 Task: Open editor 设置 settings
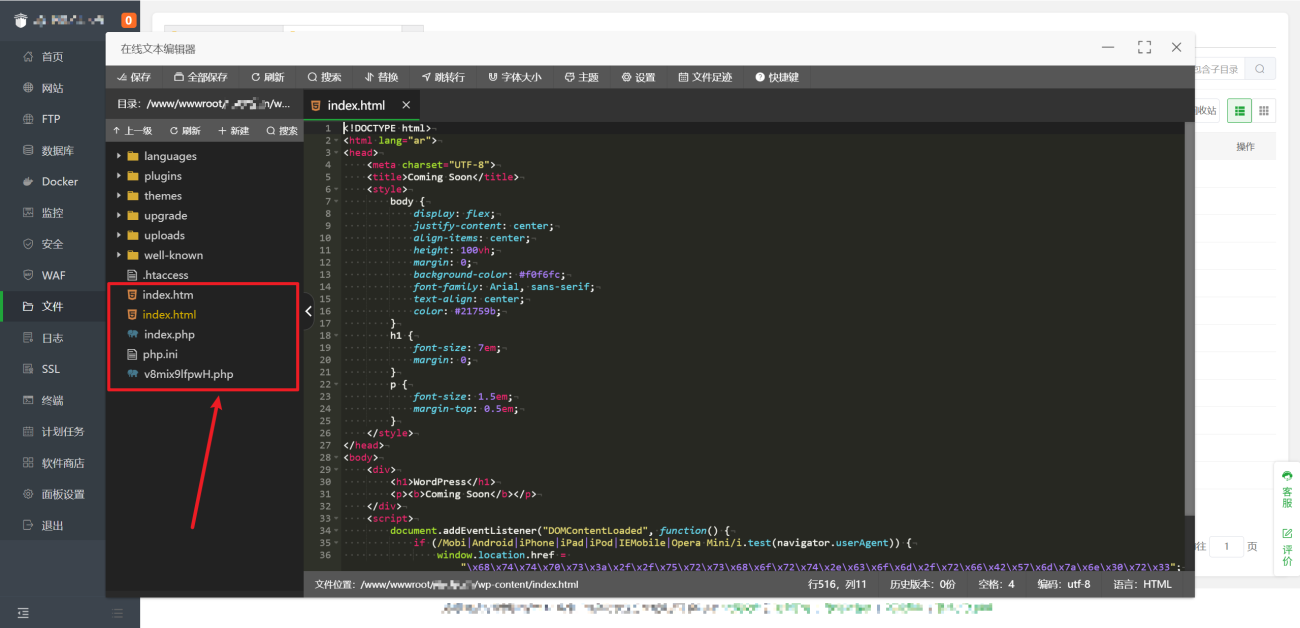(638, 77)
